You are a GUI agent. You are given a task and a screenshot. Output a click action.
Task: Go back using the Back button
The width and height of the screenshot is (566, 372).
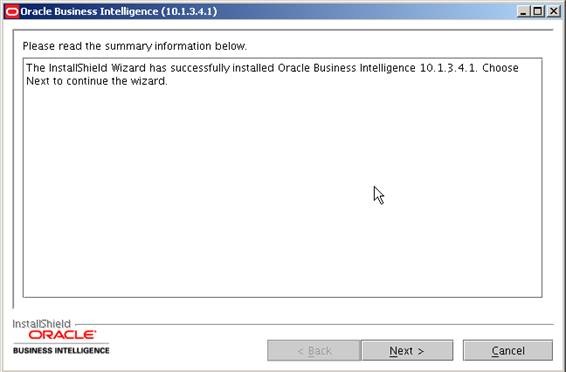(x=314, y=350)
